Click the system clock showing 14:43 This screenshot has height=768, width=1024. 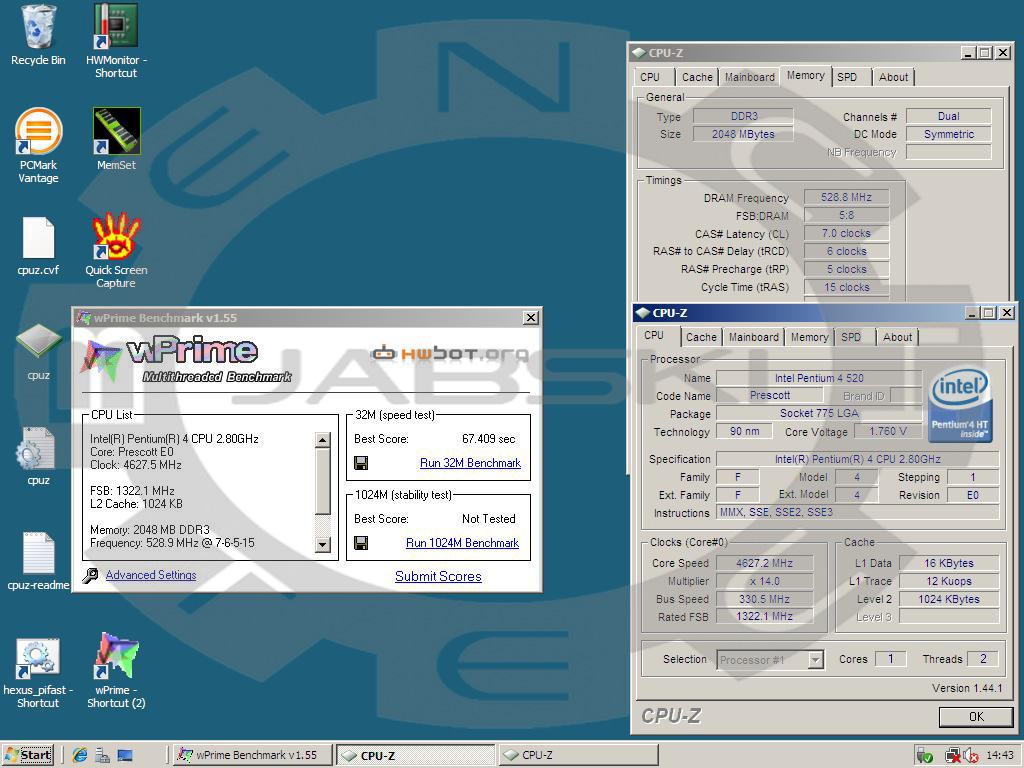point(1000,756)
